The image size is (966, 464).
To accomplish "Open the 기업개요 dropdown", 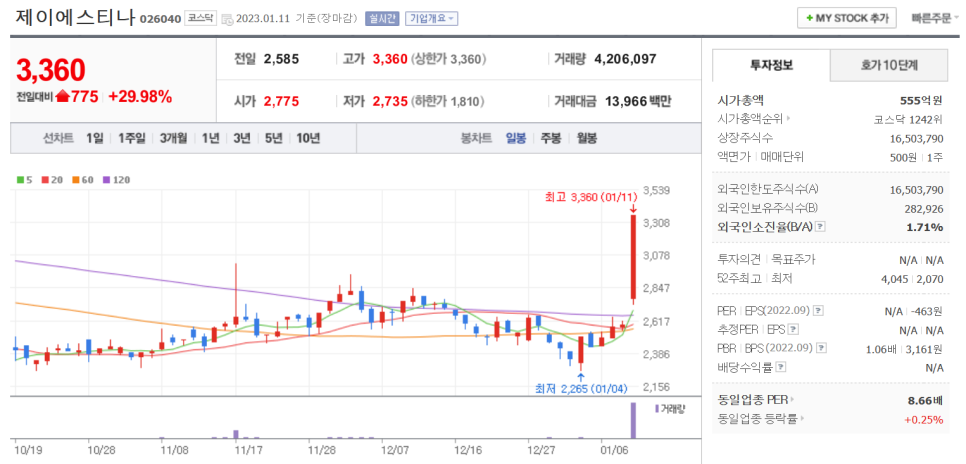I will (431, 18).
